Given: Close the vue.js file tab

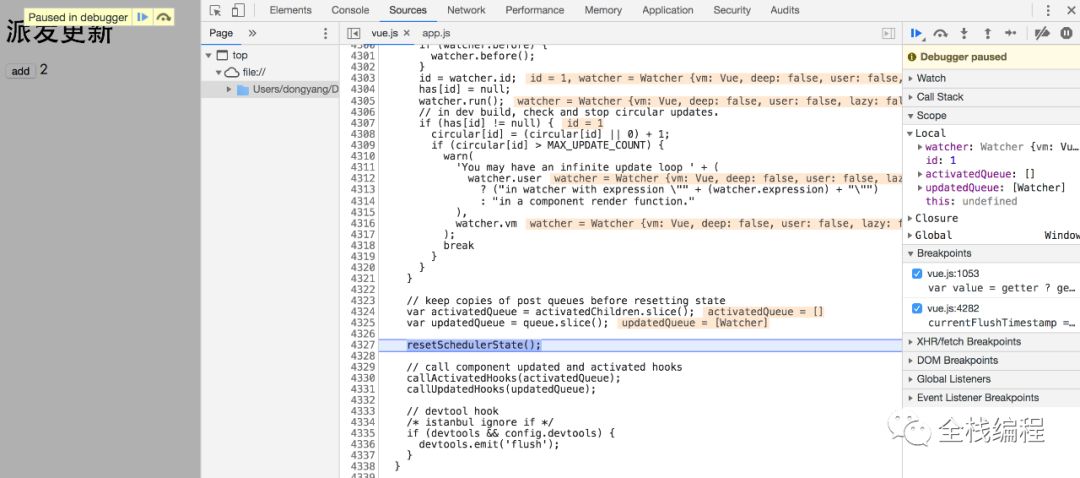Looking at the screenshot, I should tap(406, 33).
